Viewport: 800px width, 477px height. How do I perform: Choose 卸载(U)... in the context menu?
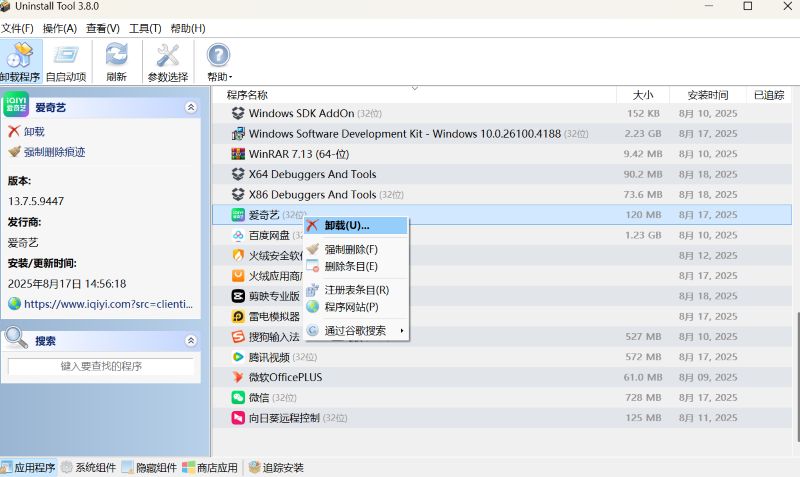pyautogui.click(x=356, y=225)
